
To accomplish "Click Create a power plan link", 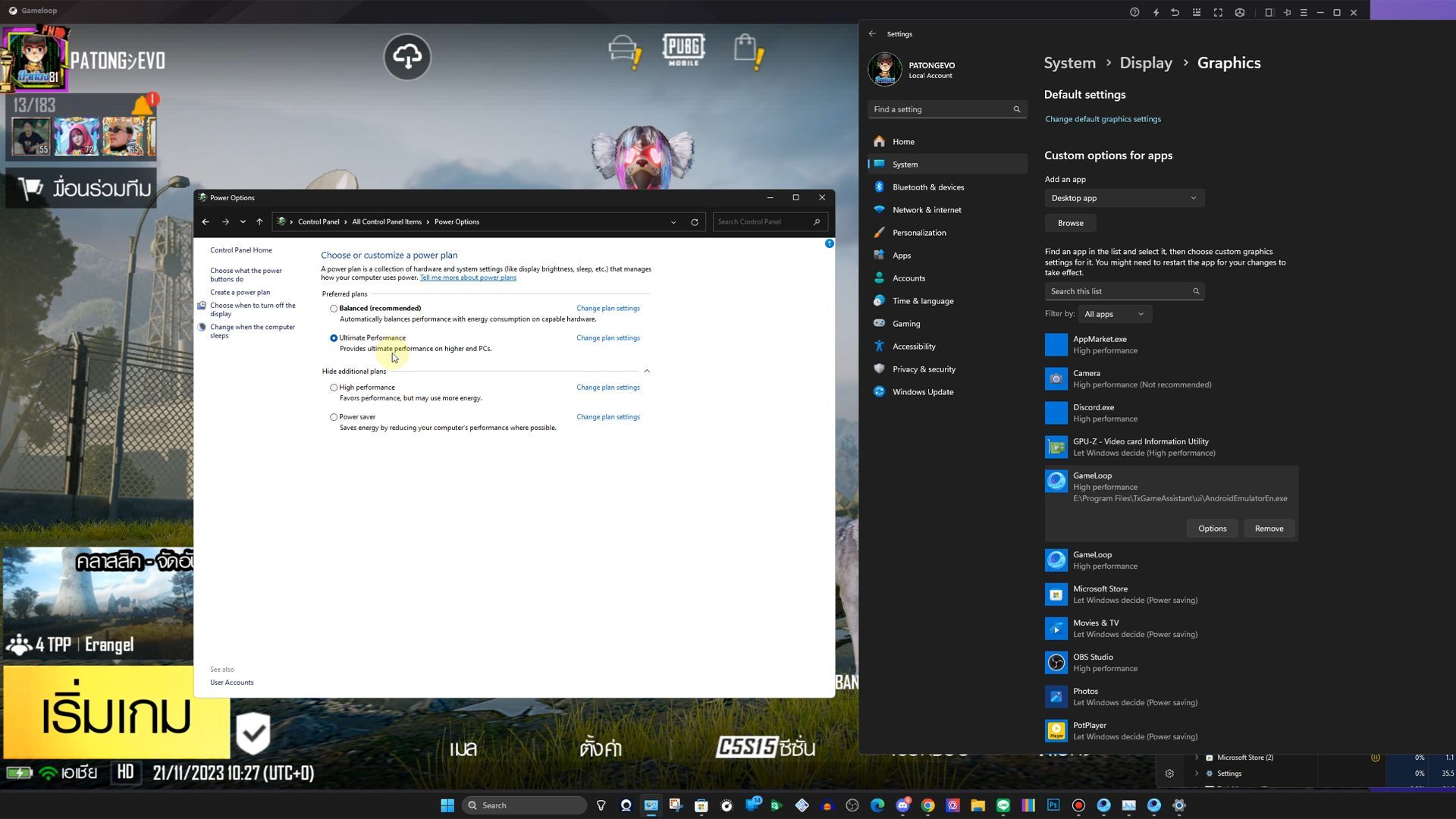I will (x=240, y=292).
